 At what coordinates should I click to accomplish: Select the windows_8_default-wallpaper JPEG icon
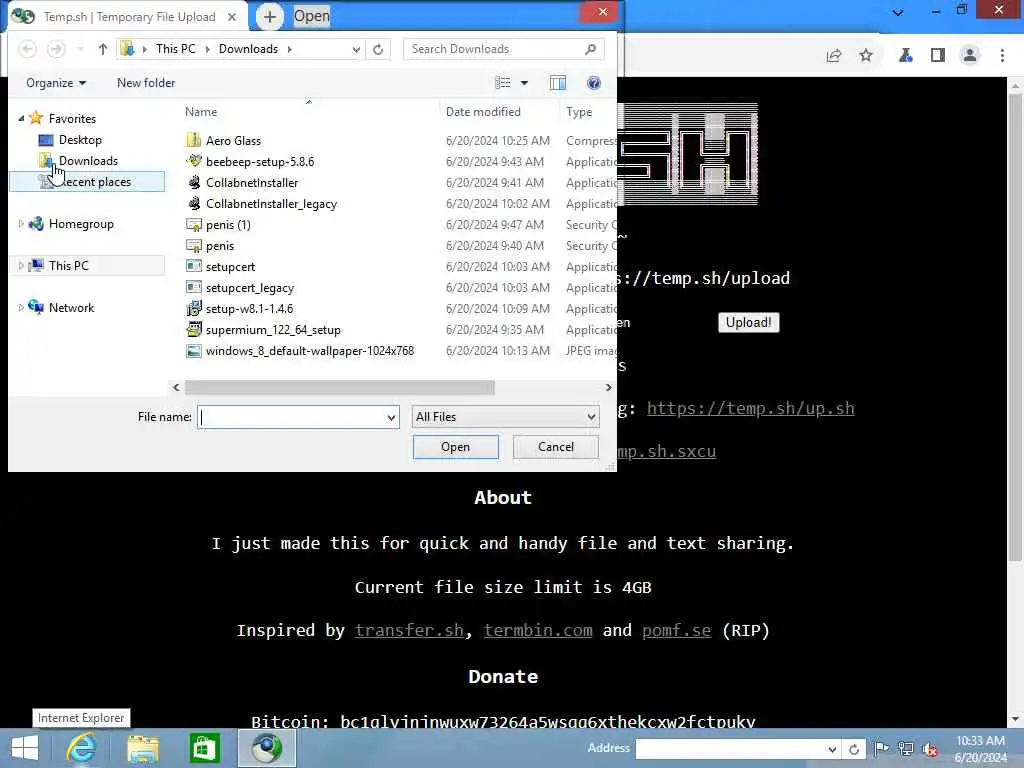tap(193, 351)
